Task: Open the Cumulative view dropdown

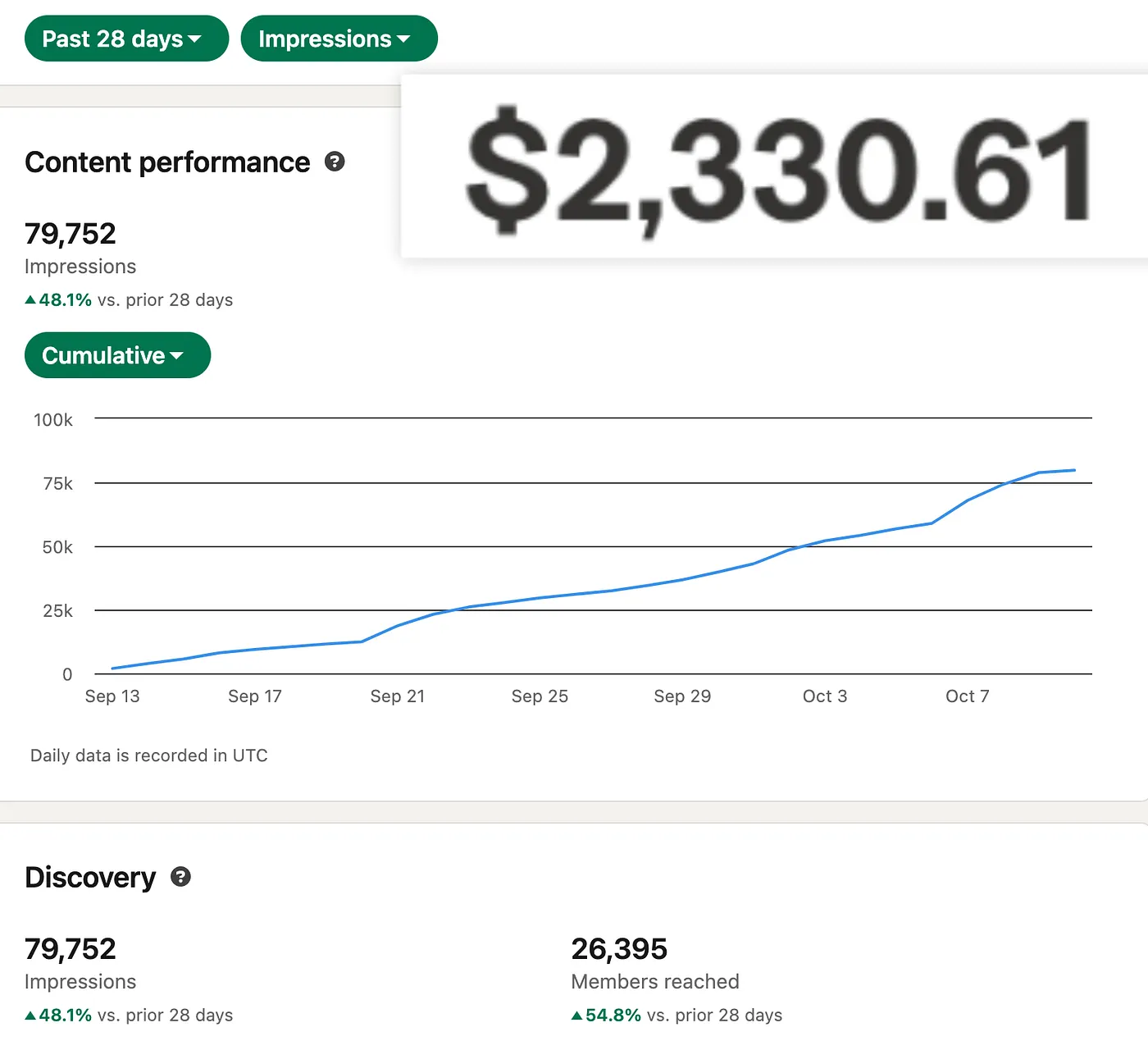Action: coord(117,355)
